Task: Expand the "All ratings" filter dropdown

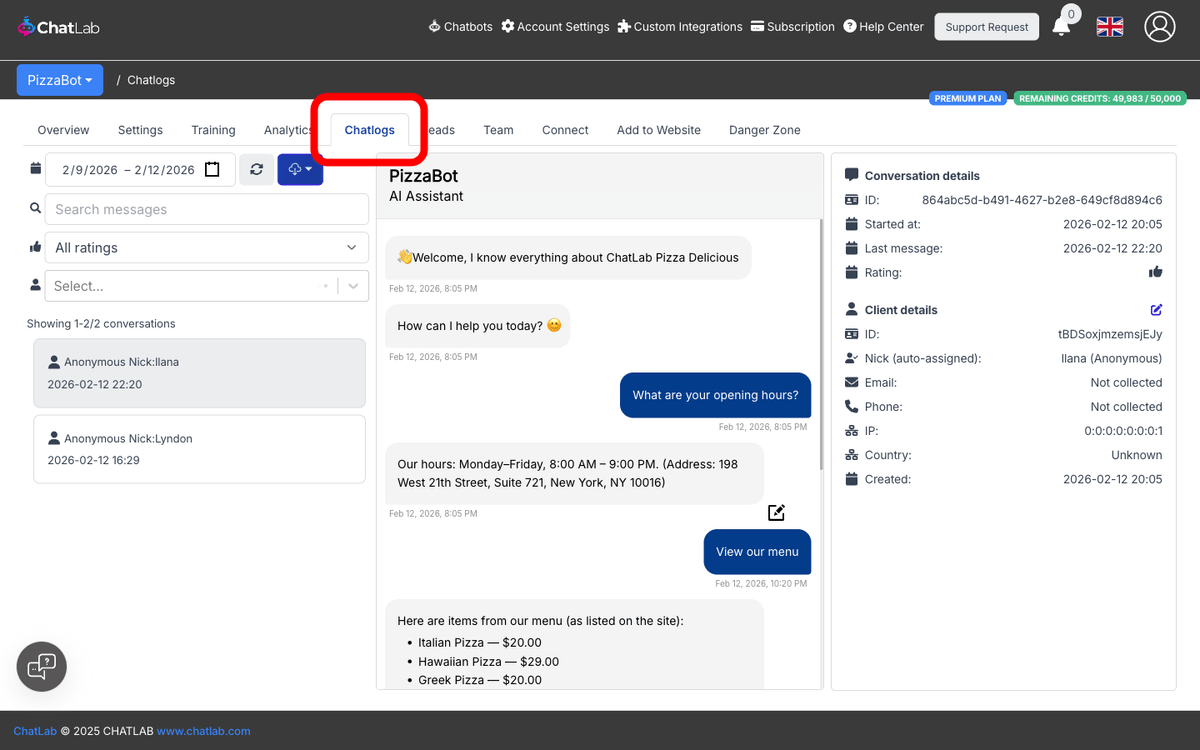Action: pyautogui.click(x=206, y=247)
